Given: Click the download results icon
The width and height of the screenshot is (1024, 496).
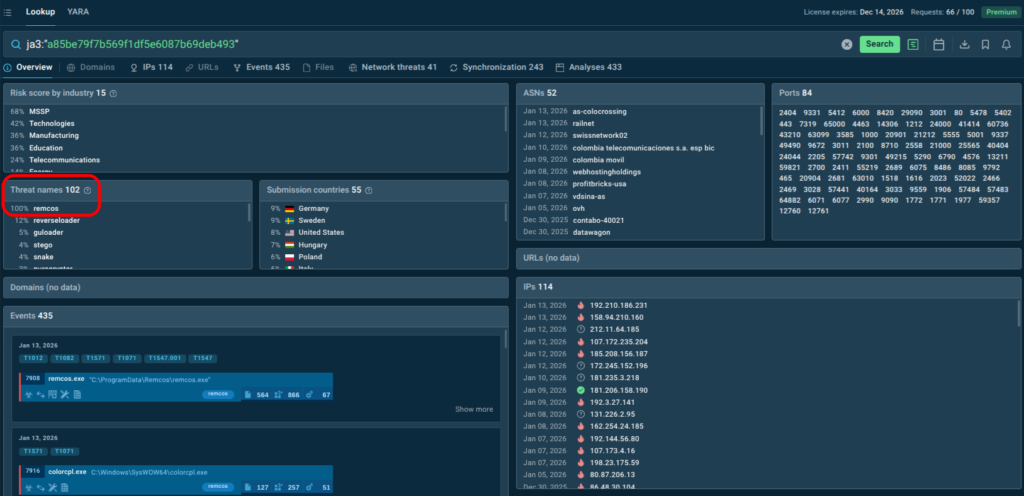Looking at the screenshot, I should click(x=964, y=44).
